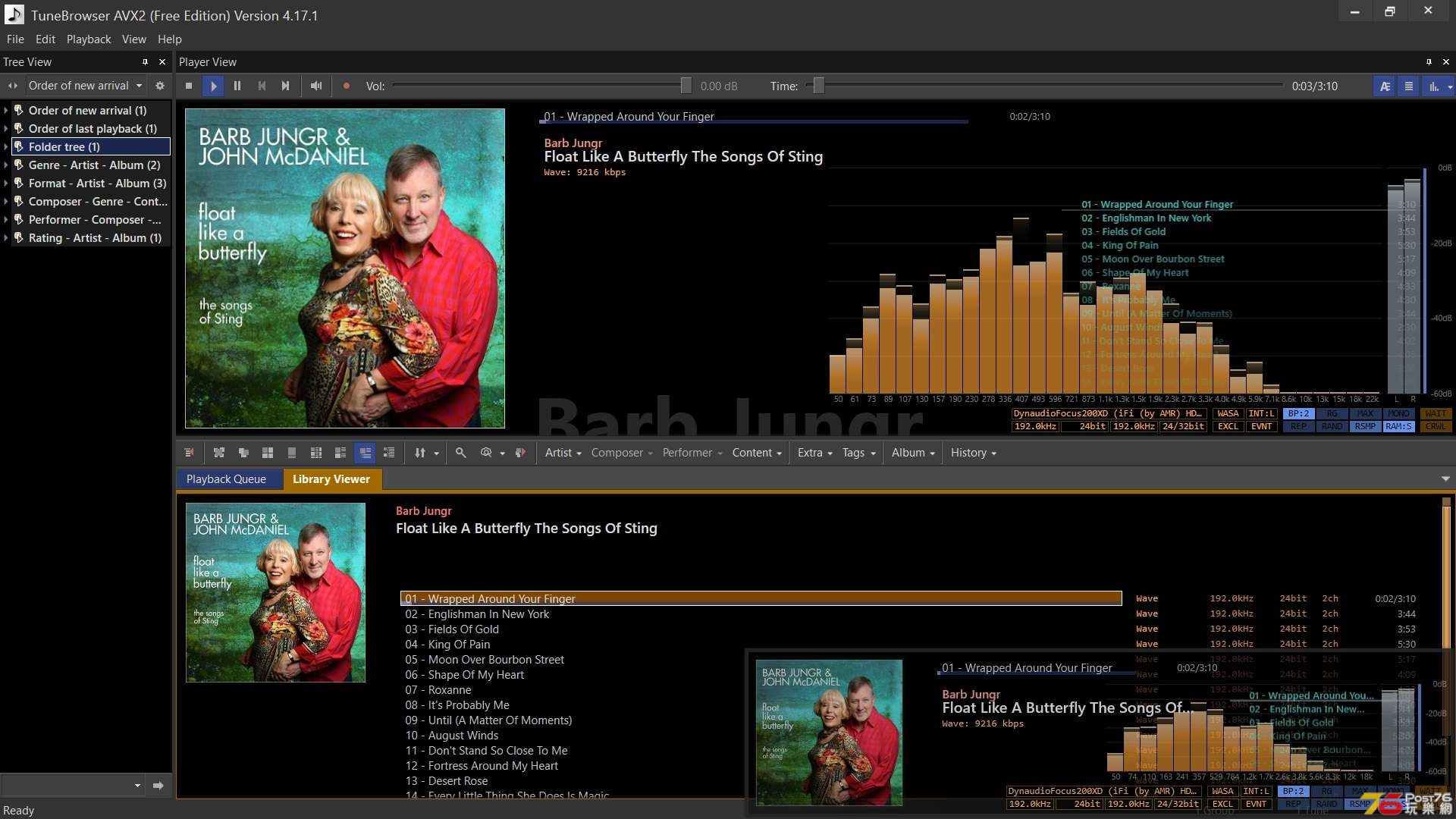The height and width of the screenshot is (819, 1456).
Task: Open the Playback menu
Action: [89, 39]
